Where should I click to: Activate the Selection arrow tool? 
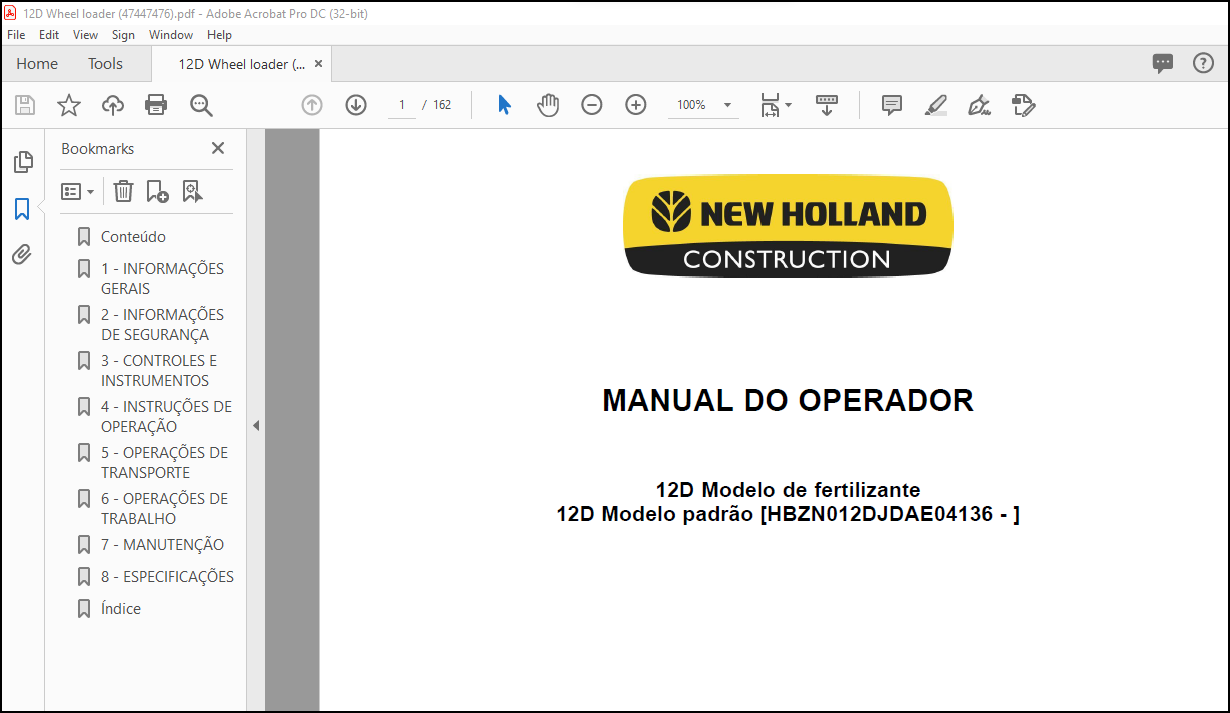pos(504,105)
